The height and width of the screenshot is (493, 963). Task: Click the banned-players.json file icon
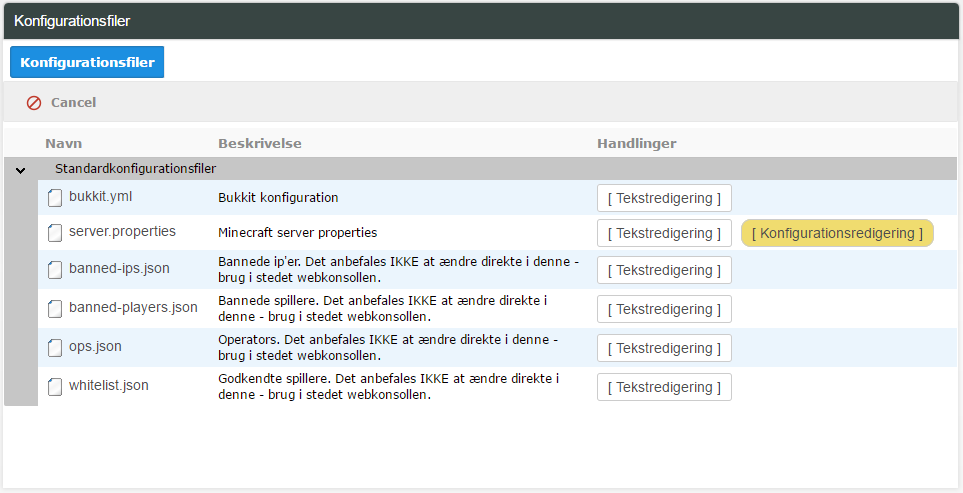(x=55, y=309)
